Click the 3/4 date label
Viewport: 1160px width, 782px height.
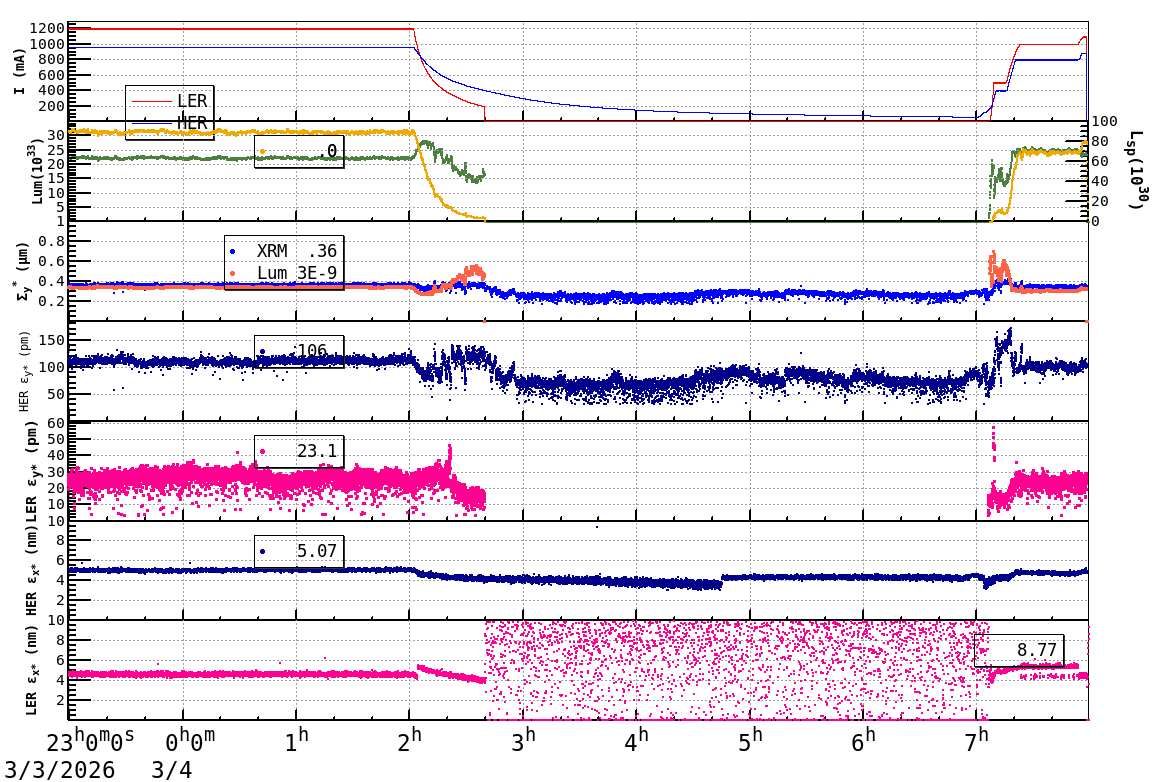[x=171, y=770]
